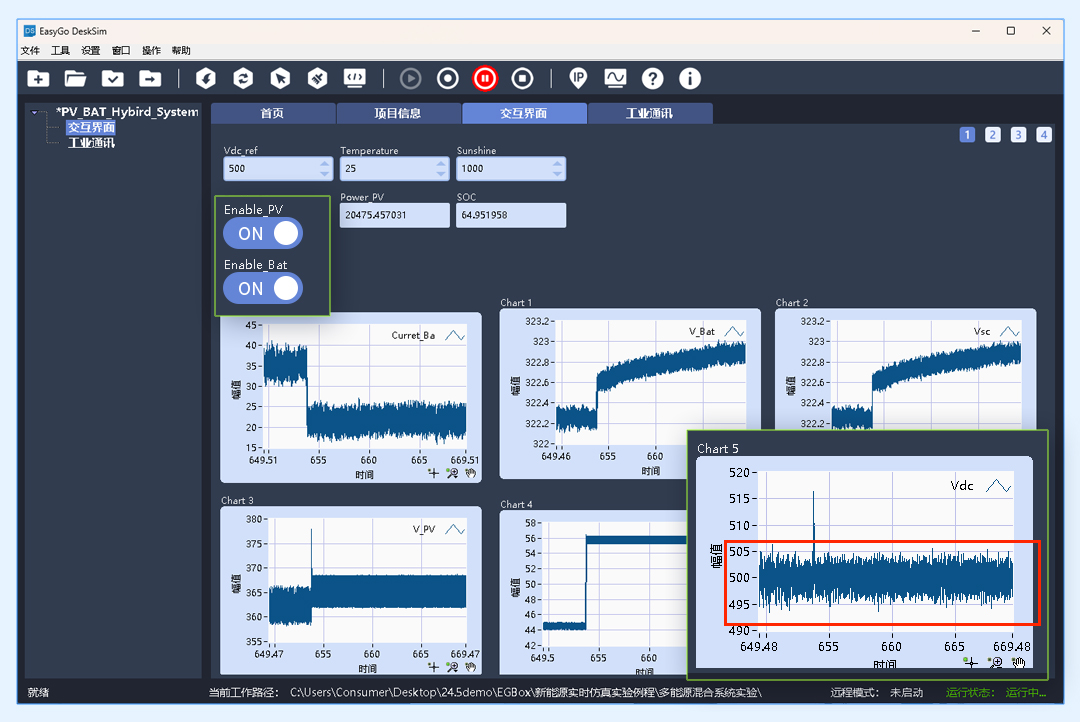Image resolution: width=1080 pixels, height=722 pixels.
Task: Switch to the 首页 tab
Action: 273,113
